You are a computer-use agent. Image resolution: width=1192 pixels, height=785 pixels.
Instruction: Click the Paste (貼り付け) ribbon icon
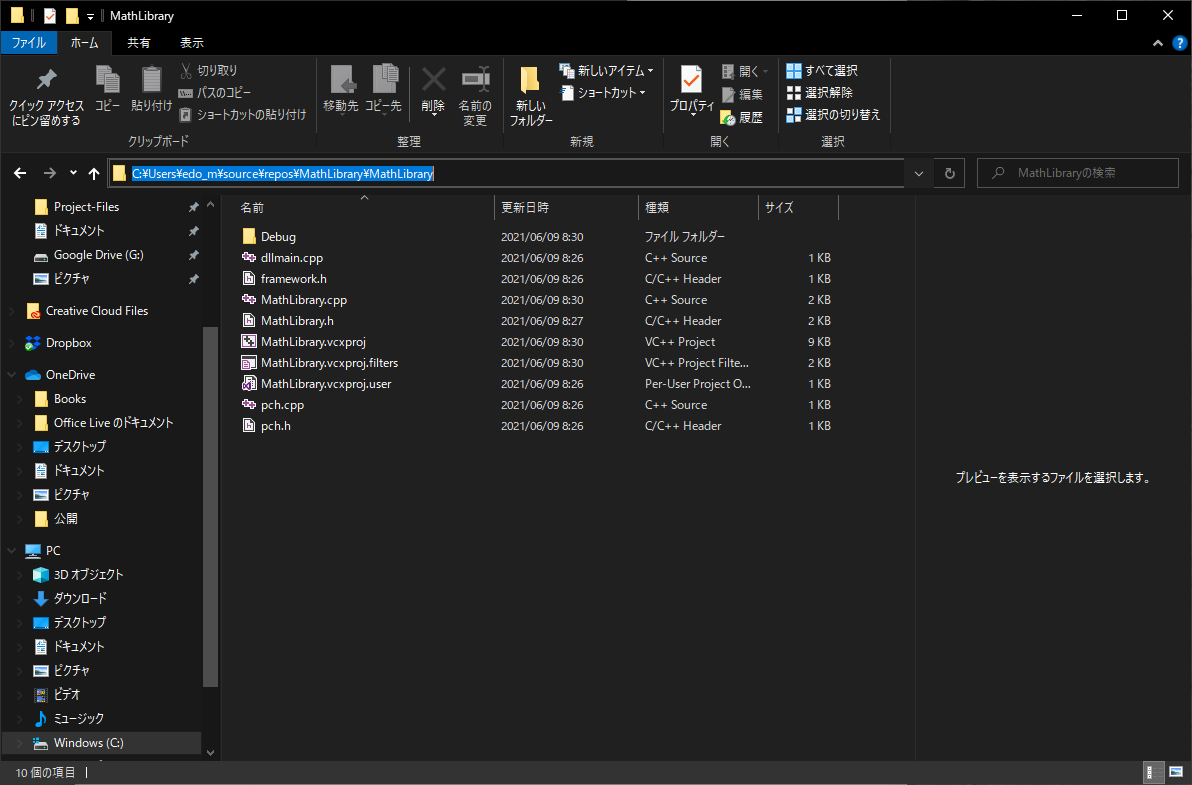(x=151, y=79)
